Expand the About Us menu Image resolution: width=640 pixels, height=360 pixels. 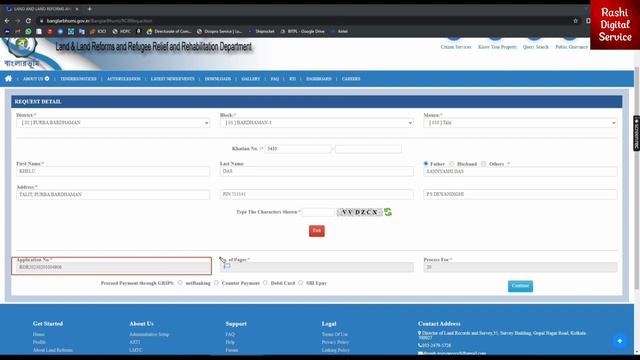(36, 79)
